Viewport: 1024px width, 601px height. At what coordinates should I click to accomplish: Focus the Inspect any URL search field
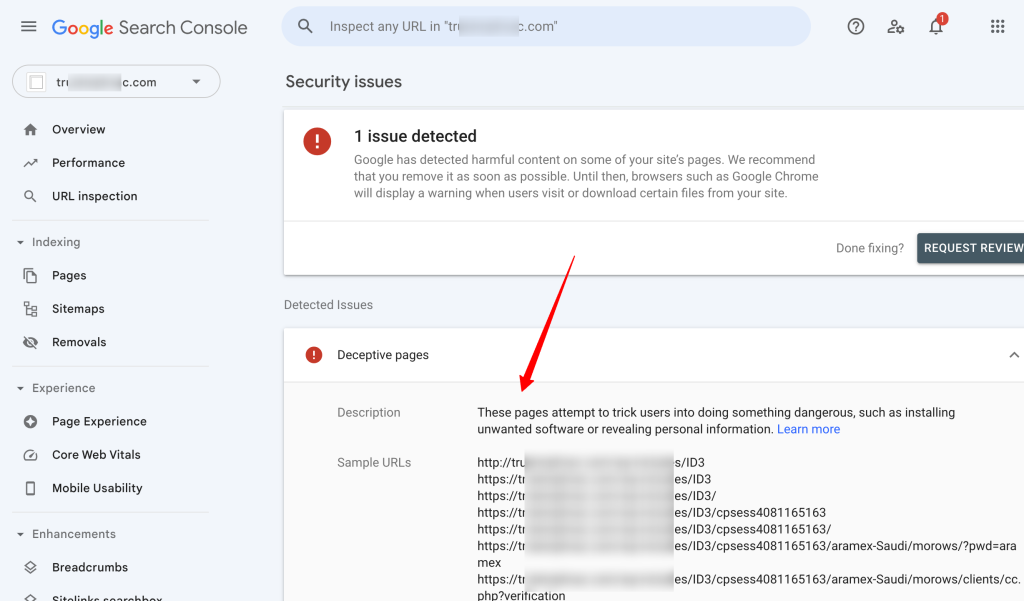click(x=546, y=26)
